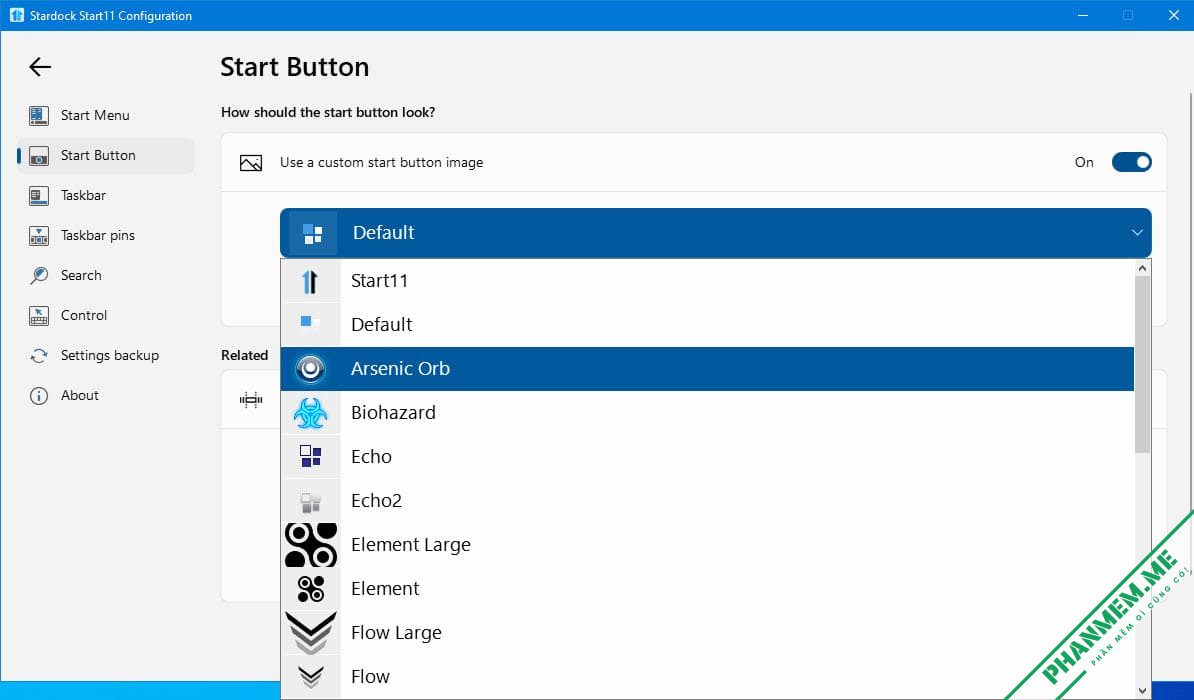Click the Search magnifier icon

coord(39,275)
